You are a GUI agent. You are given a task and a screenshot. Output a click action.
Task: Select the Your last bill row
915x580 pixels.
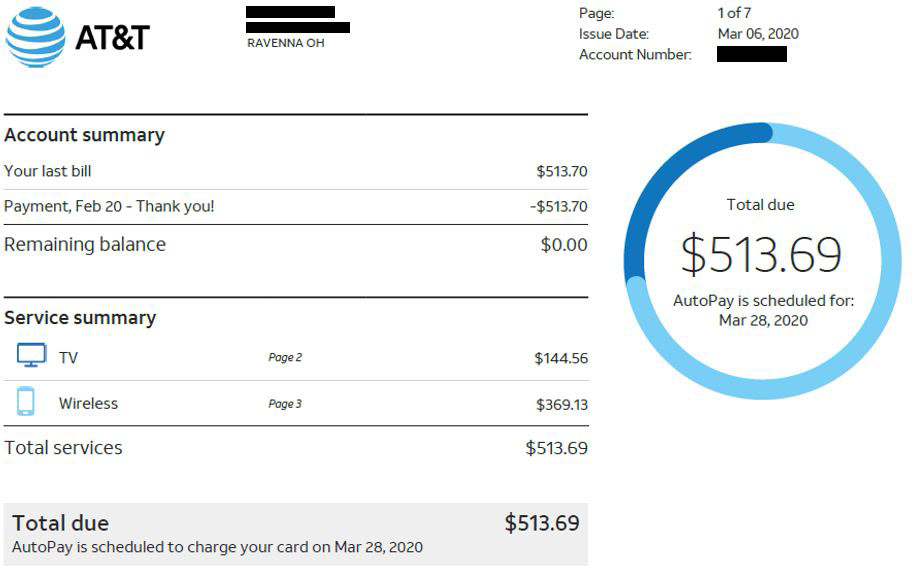(x=296, y=171)
